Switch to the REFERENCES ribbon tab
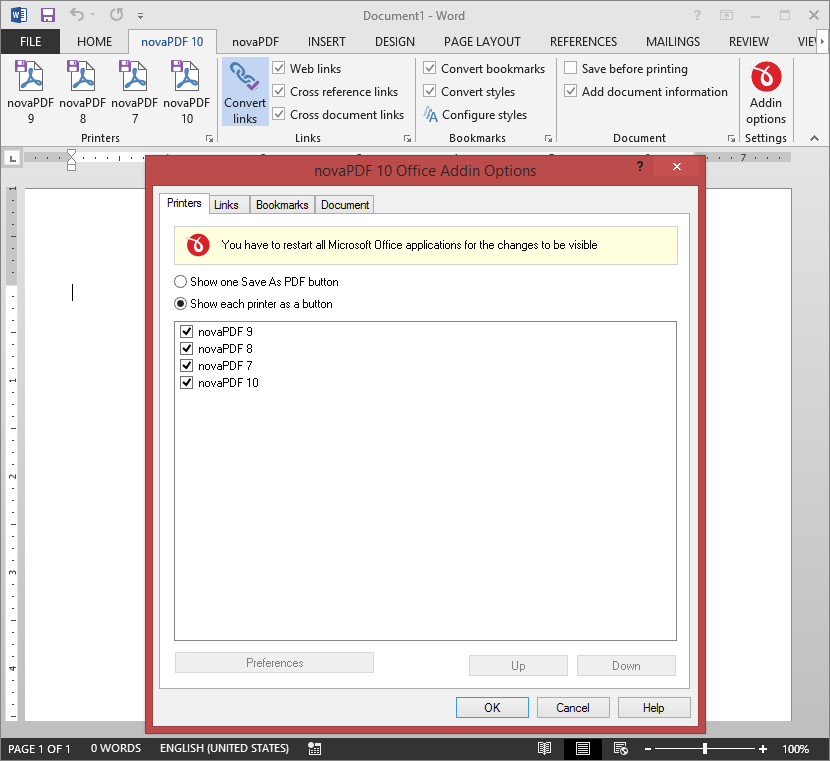This screenshot has width=830, height=761. pyautogui.click(x=583, y=41)
